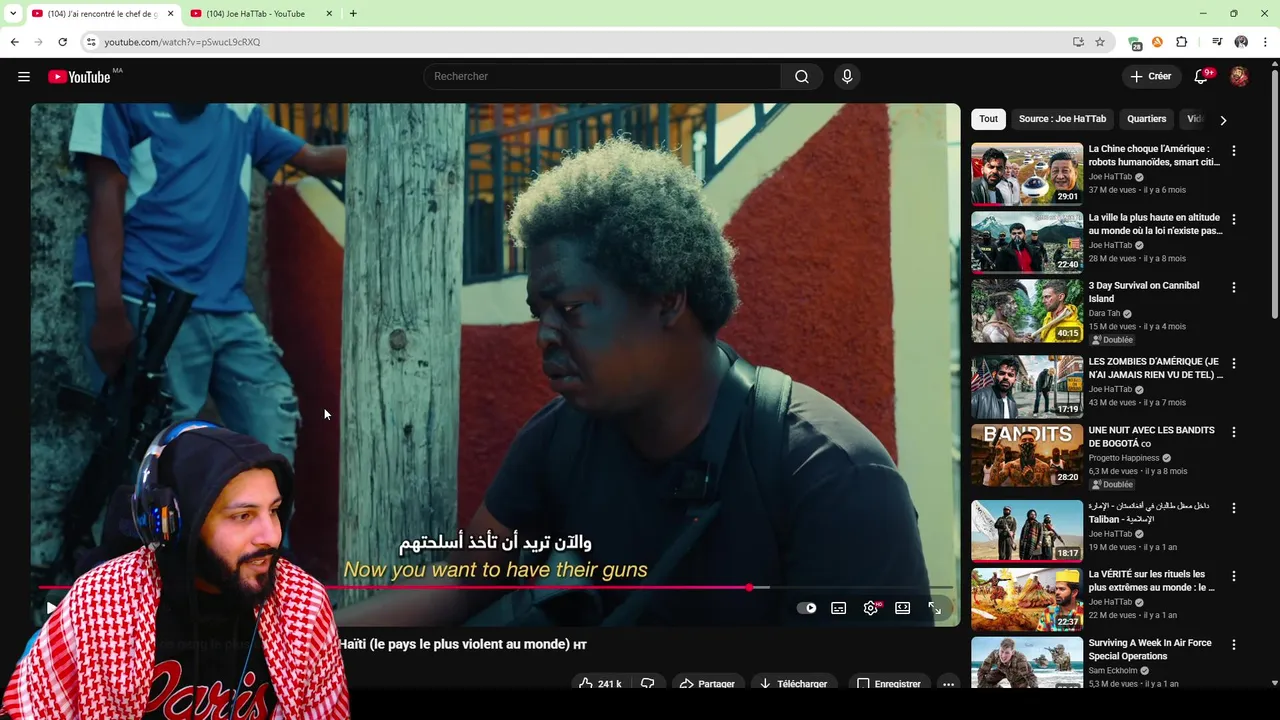Open options for Surviving A Week video
1280x720 pixels.
(x=1233, y=645)
